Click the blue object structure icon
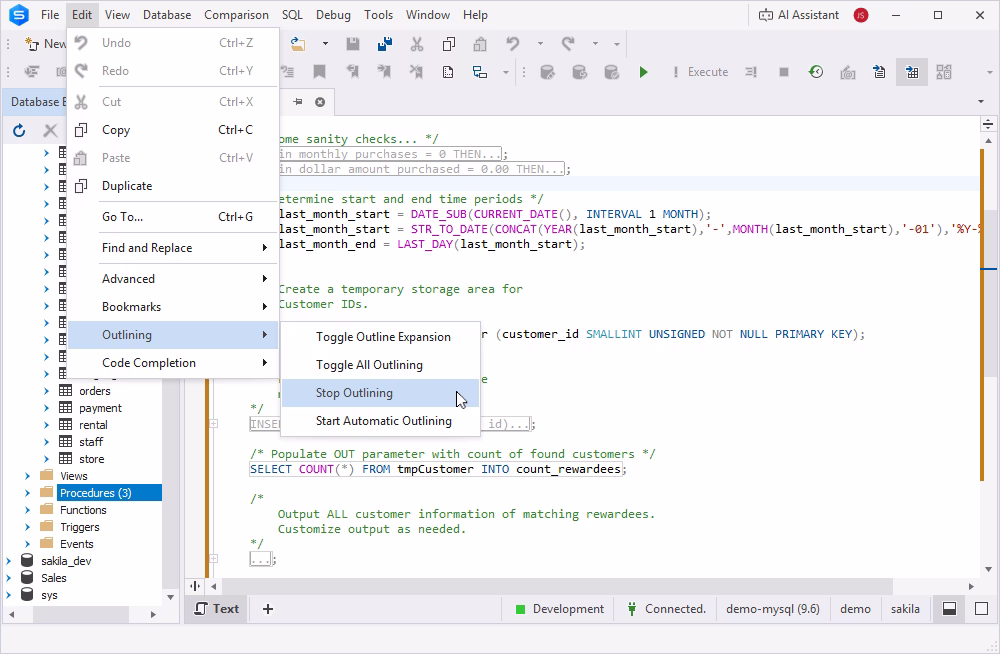This screenshot has width=1000, height=654. coord(480,72)
